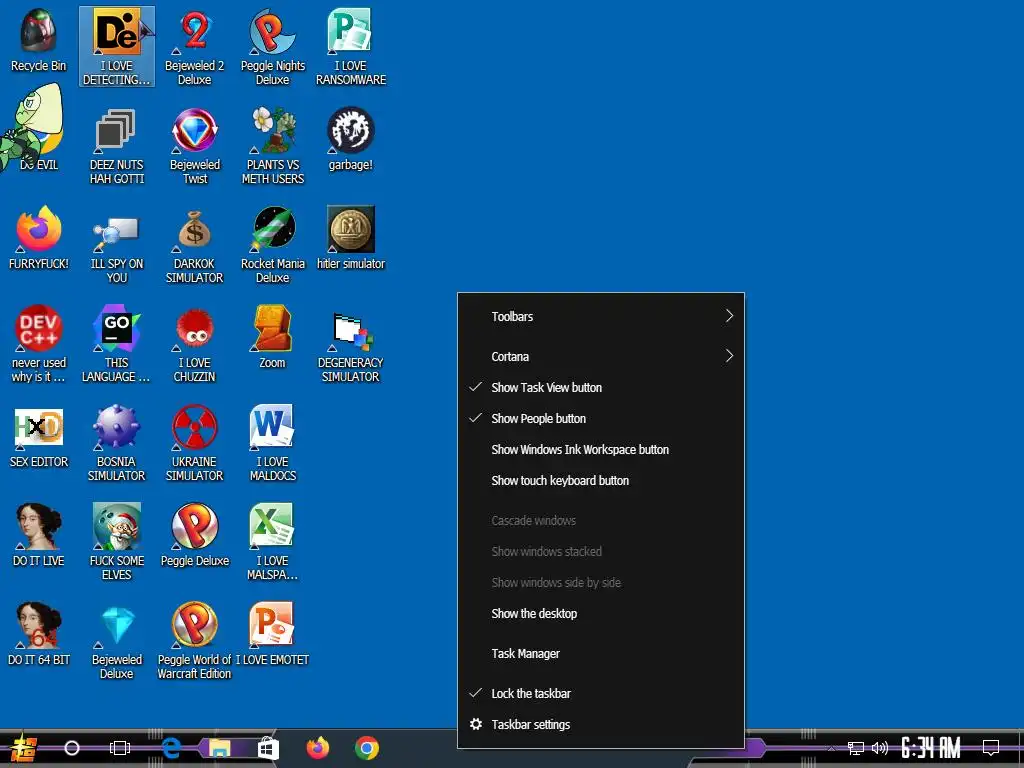Launch Firefox from the taskbar
1024x768 pixels.
[318, 748]
